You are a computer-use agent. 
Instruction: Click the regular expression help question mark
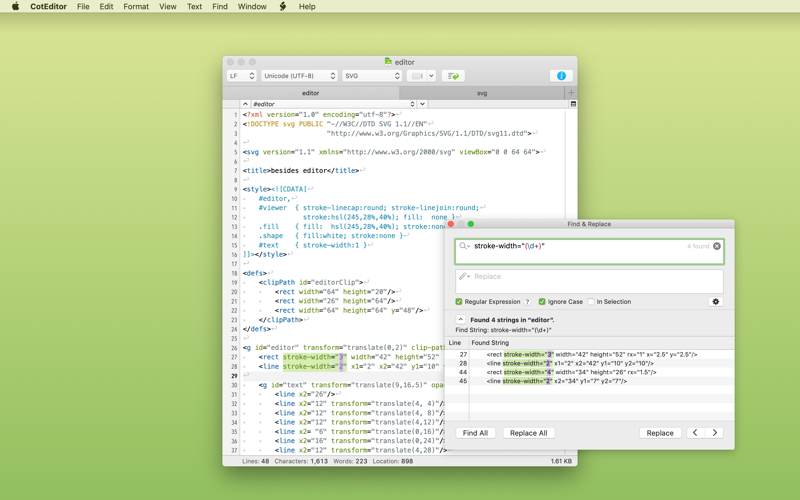click(x=528, y=302)
